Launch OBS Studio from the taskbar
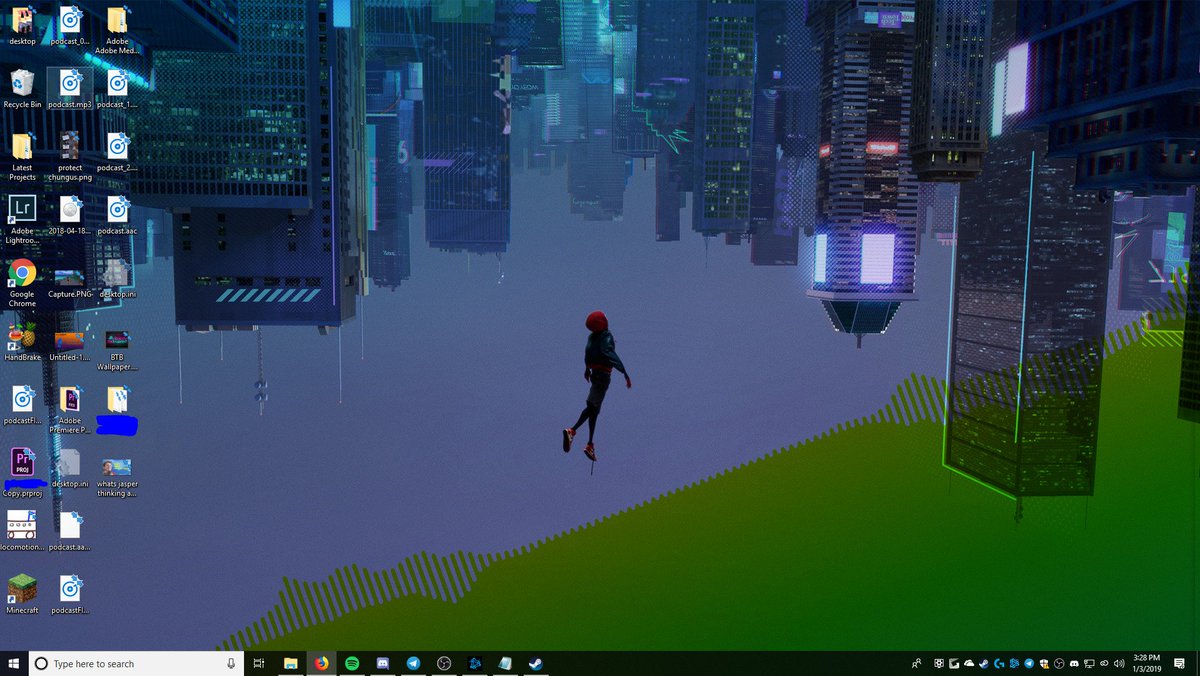This screenshot has height=676, width=1200. (x=444, y=662)
